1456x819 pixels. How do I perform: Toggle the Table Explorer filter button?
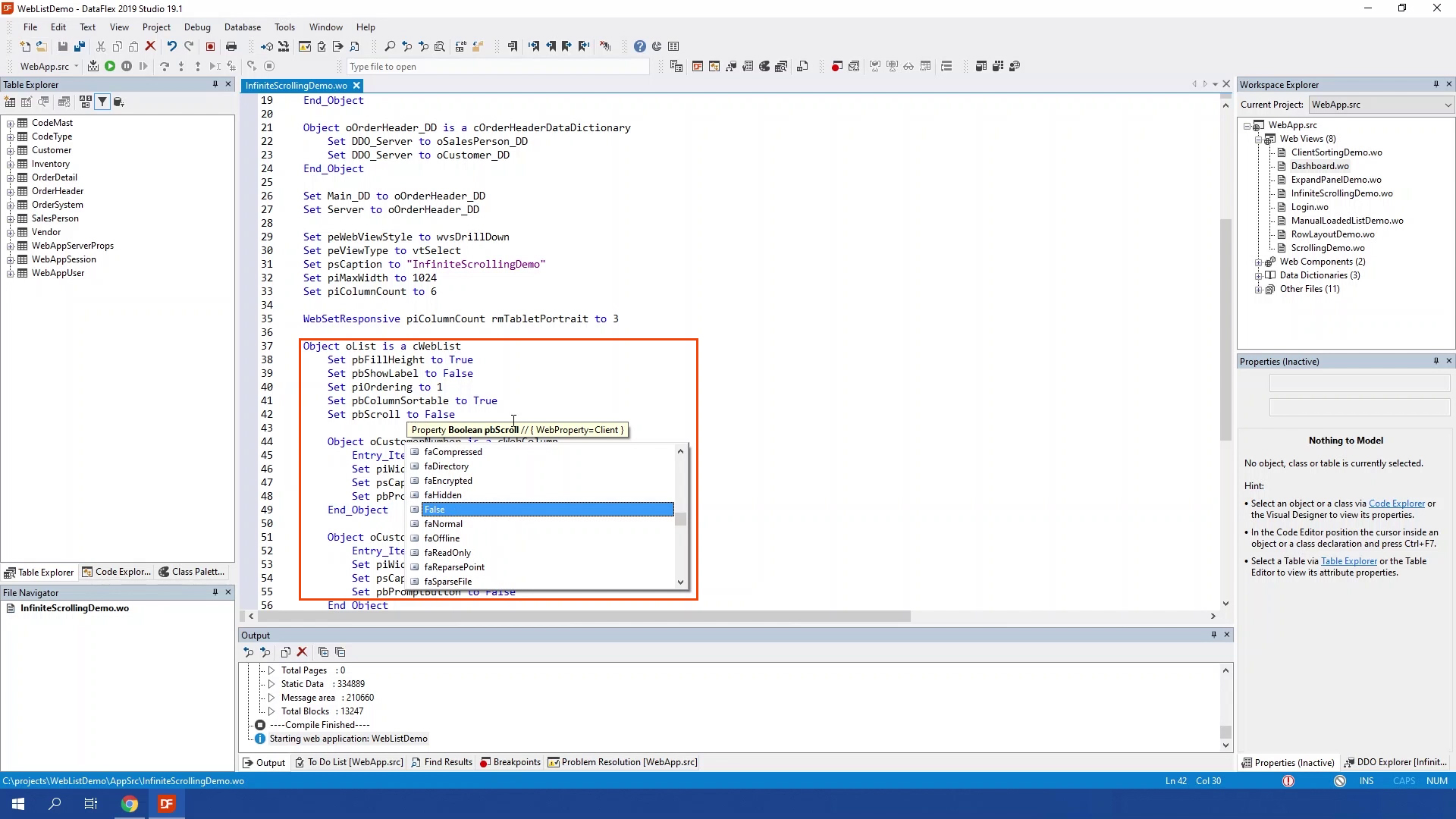point(102,102)
